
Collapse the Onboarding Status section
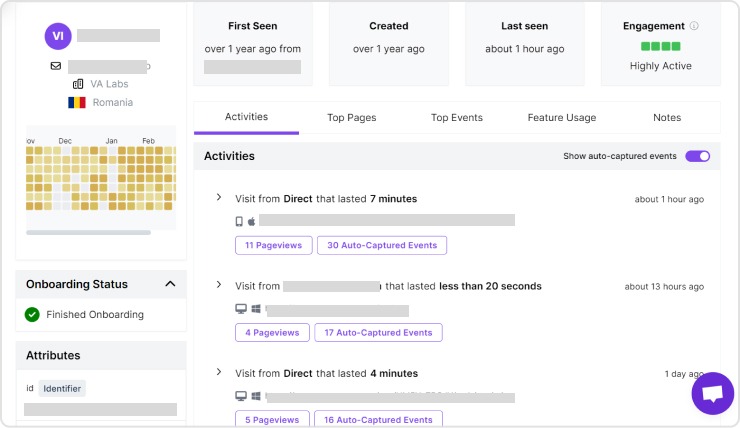pos(170,284)
